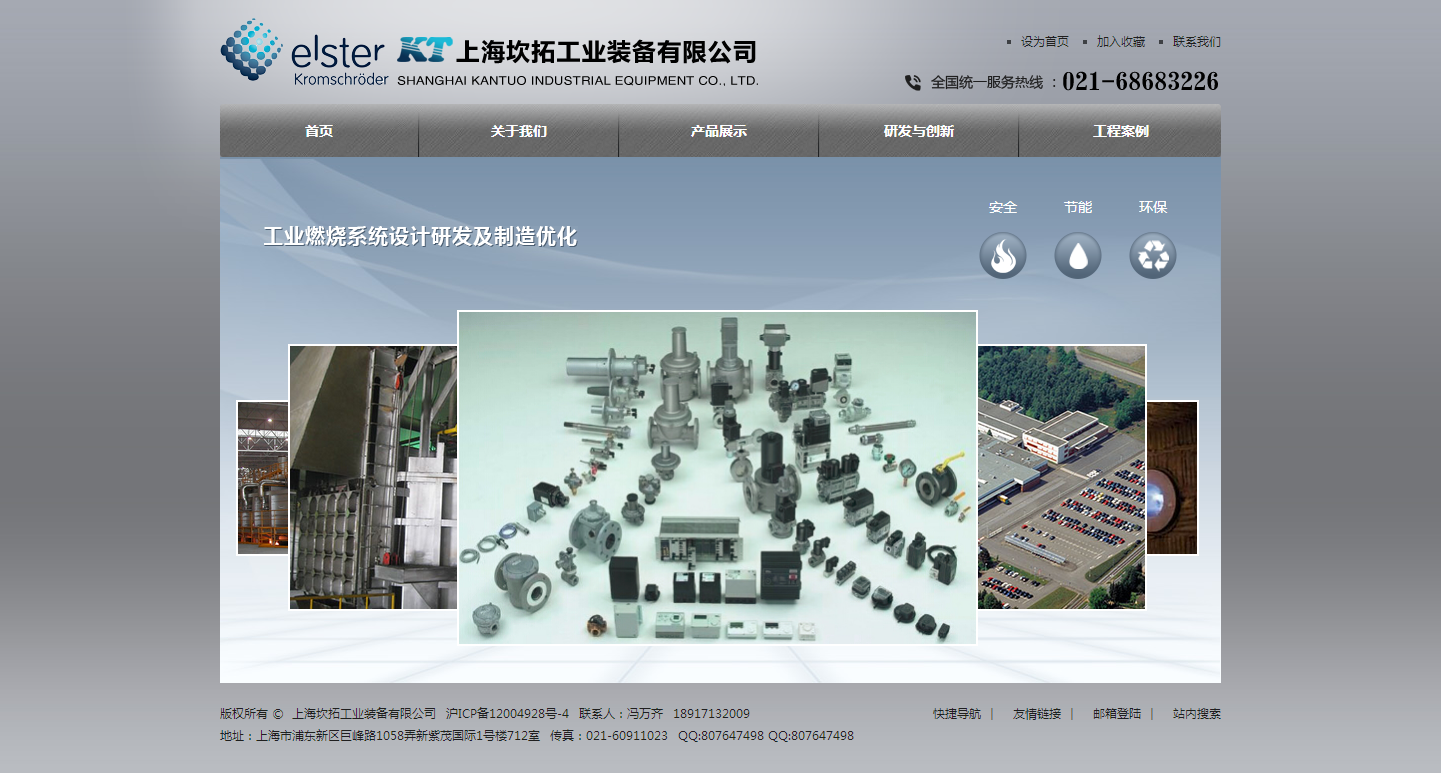The image size is (1441, 773).
Task: Click 加入收藏 link
Action: point(1121,42)
